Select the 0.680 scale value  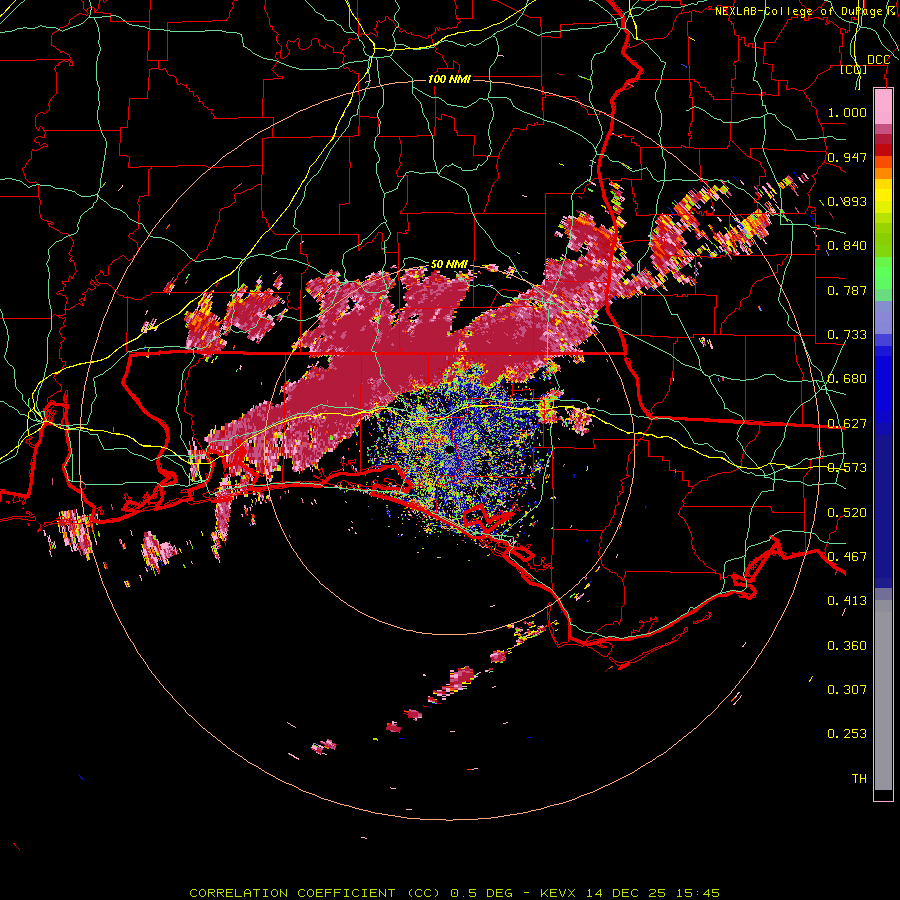(847, 379)
